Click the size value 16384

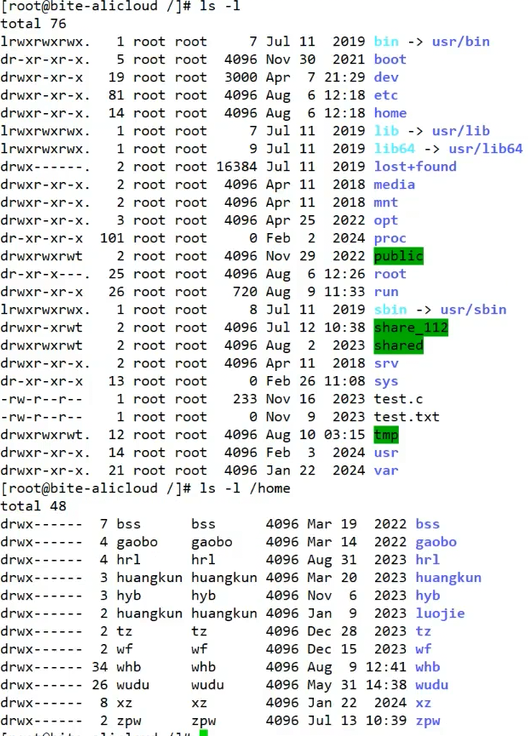[x=237, y=167]
